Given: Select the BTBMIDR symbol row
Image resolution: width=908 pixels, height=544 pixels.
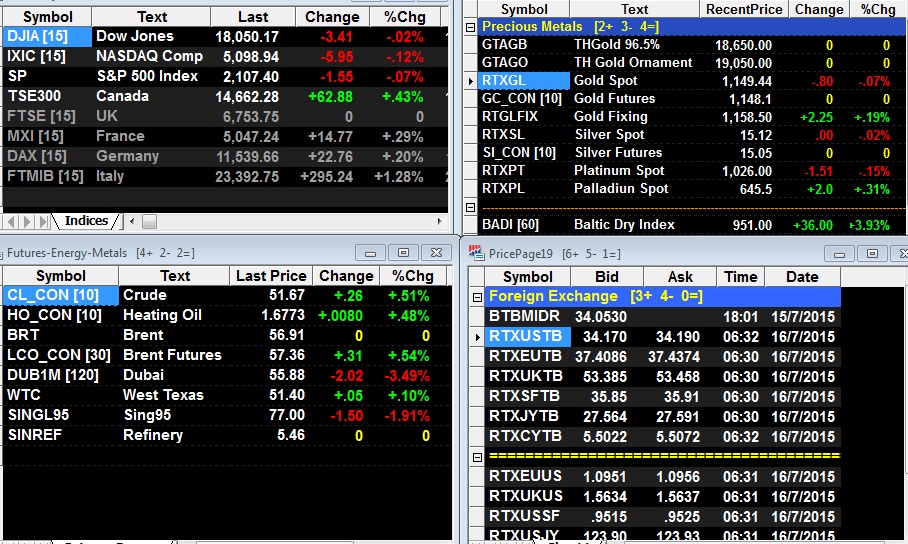Looking at the screenshot, I should click(x=662, y=316).
